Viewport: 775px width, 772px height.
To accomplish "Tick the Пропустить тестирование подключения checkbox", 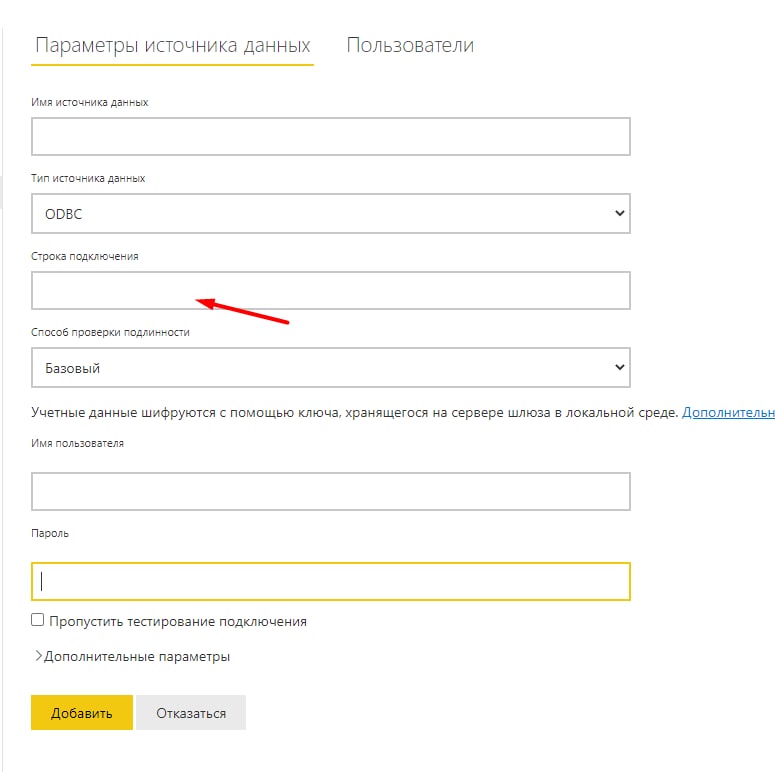I will [x=38, y=620].
